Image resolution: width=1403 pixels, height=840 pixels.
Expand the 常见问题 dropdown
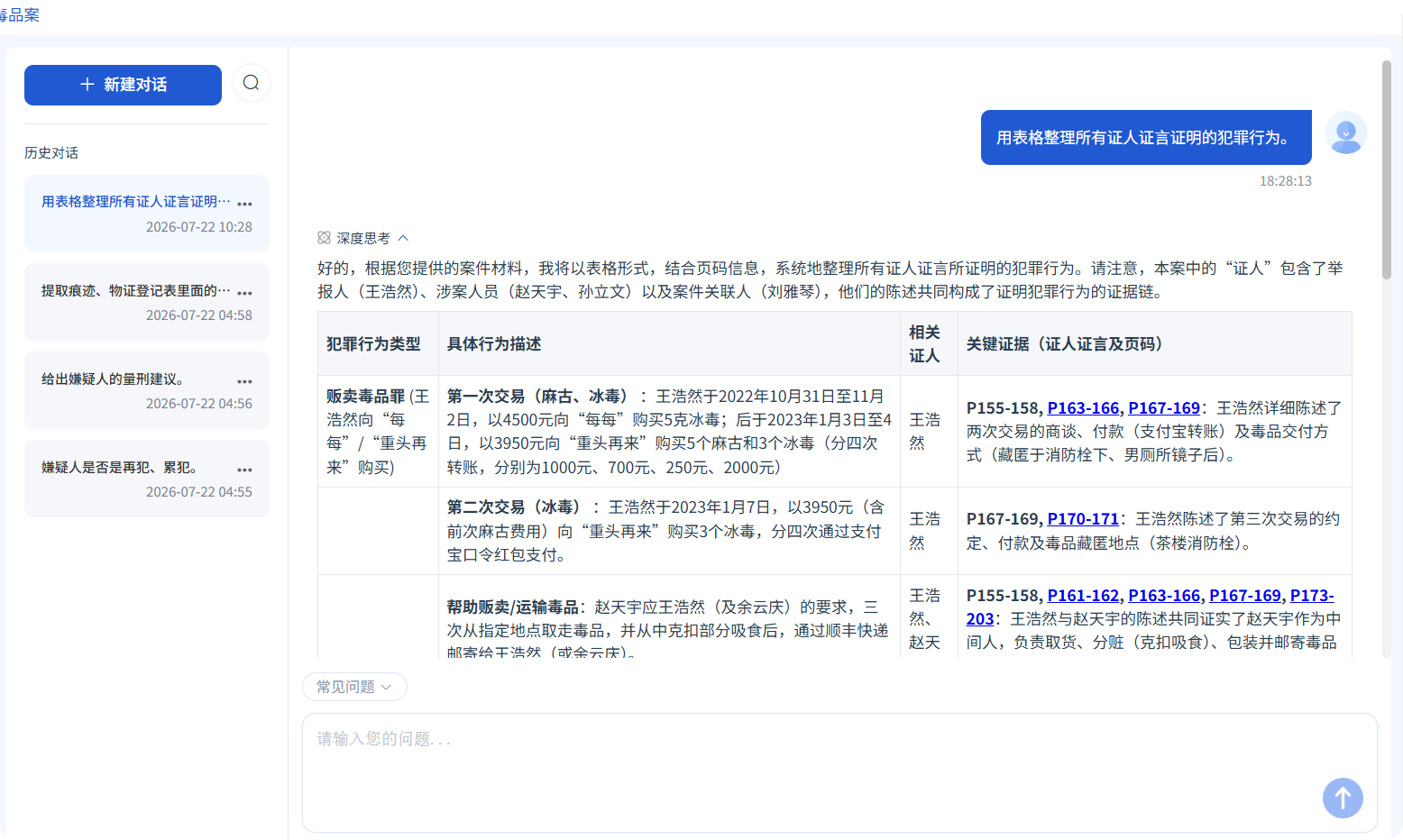(354, 687)
